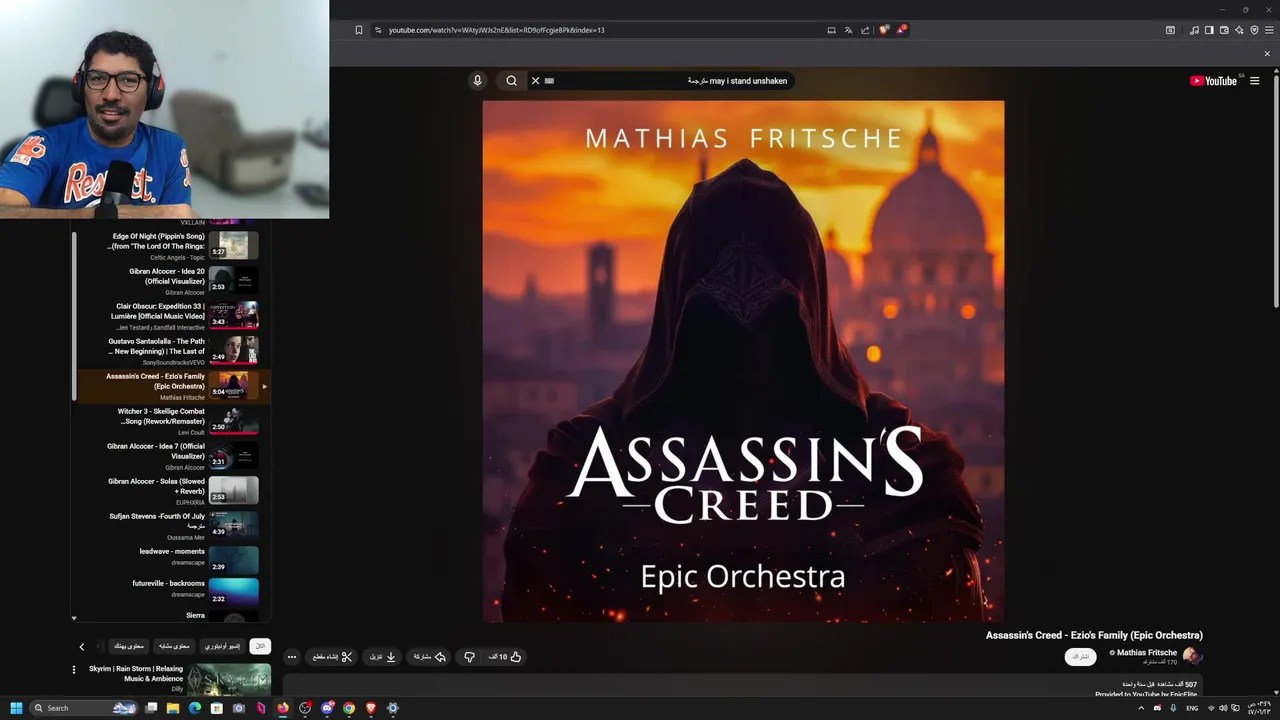Screen dimensions: 1280x720
Task: Click the download video button
Action: click(x=383, y=657)
